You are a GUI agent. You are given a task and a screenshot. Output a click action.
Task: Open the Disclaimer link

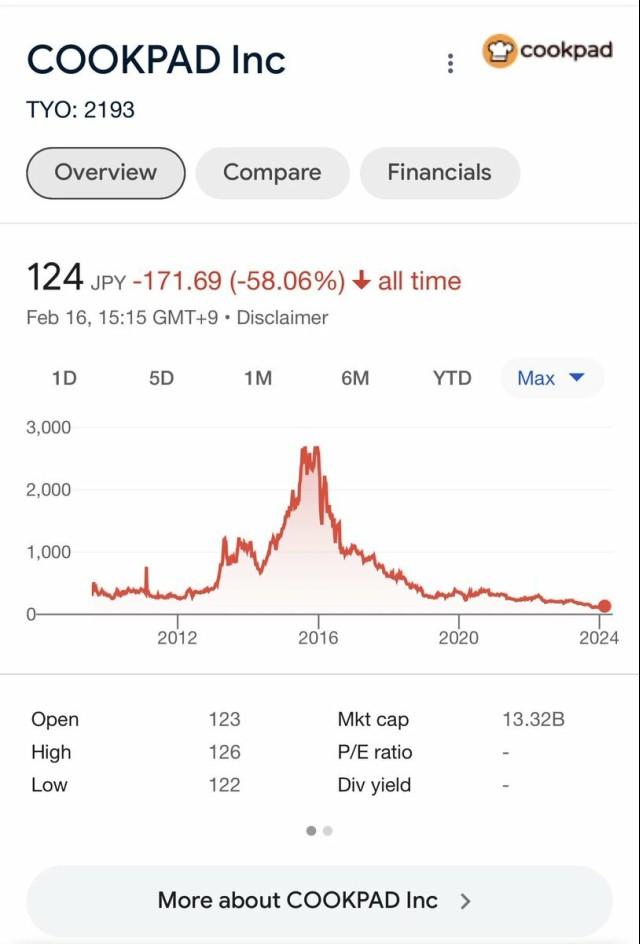tap(282, 318)
